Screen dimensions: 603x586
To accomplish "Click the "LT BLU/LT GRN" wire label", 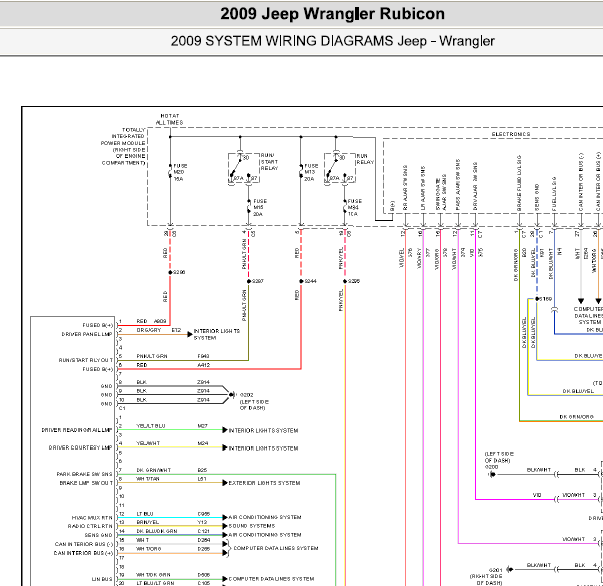I will (x=155, y=583).
